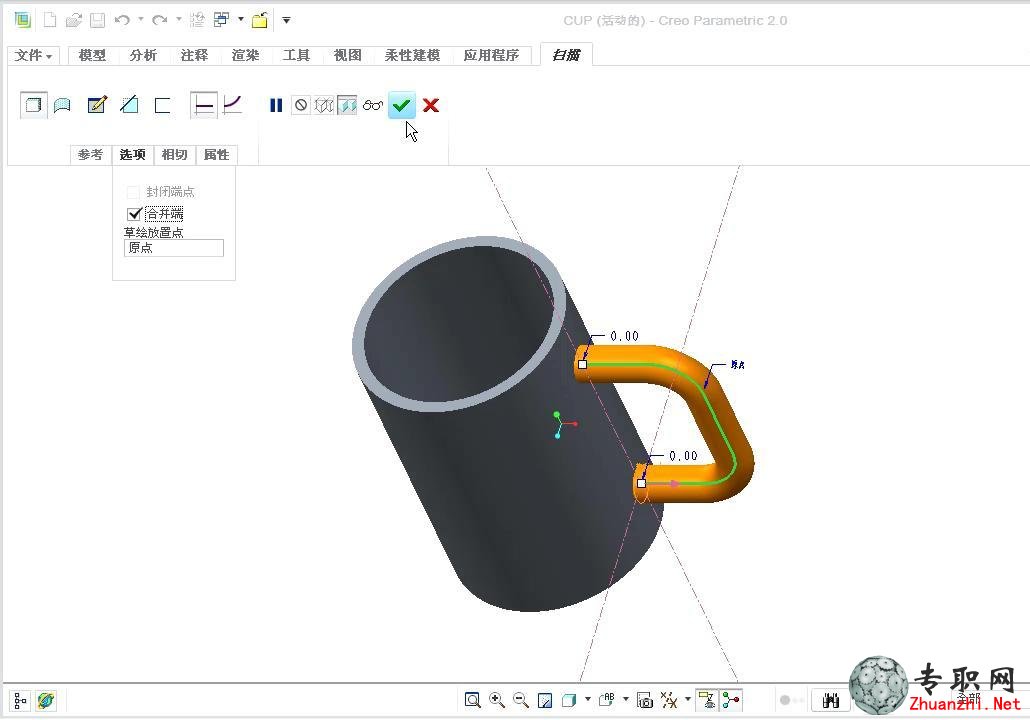The height and width of the screenshot is (720, 1030).
Task: Click the Save icon in quick access
Action: pos(97,20)
